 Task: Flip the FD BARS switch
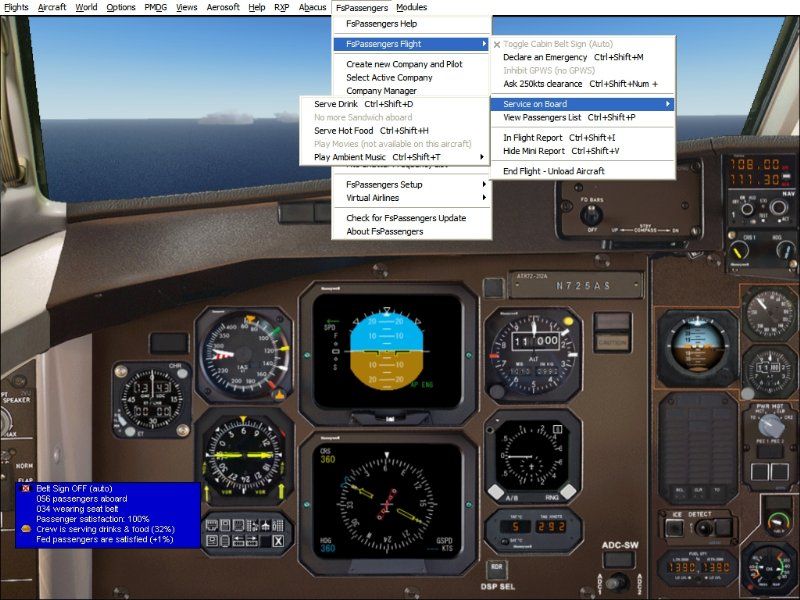[x=591, y=215]
